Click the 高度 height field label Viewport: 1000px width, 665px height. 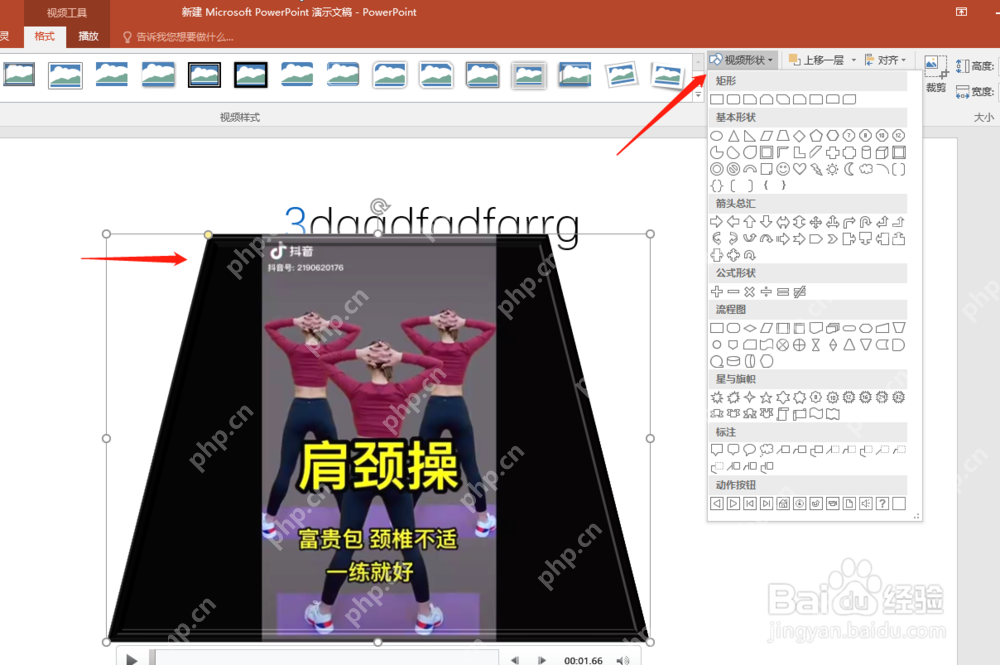click(982, 66)
